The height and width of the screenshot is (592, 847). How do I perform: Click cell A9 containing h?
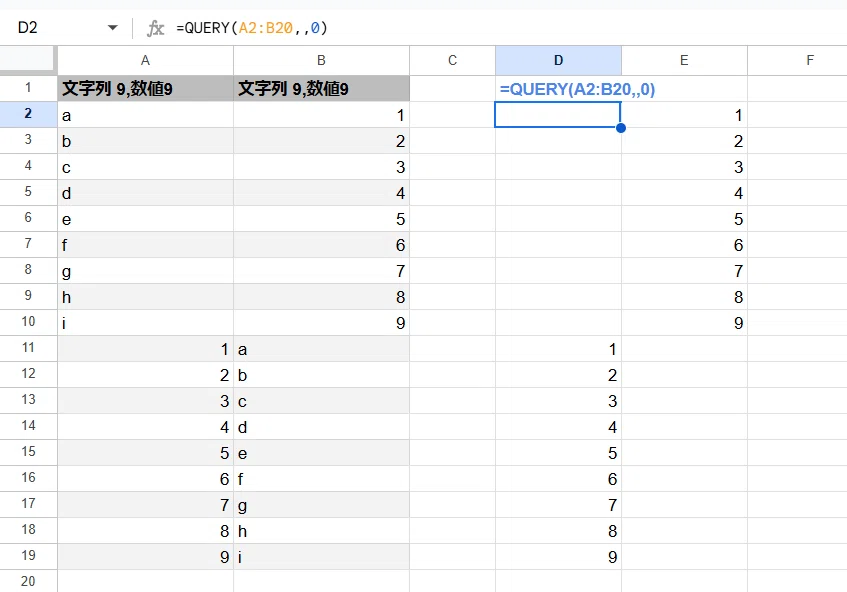145,296
